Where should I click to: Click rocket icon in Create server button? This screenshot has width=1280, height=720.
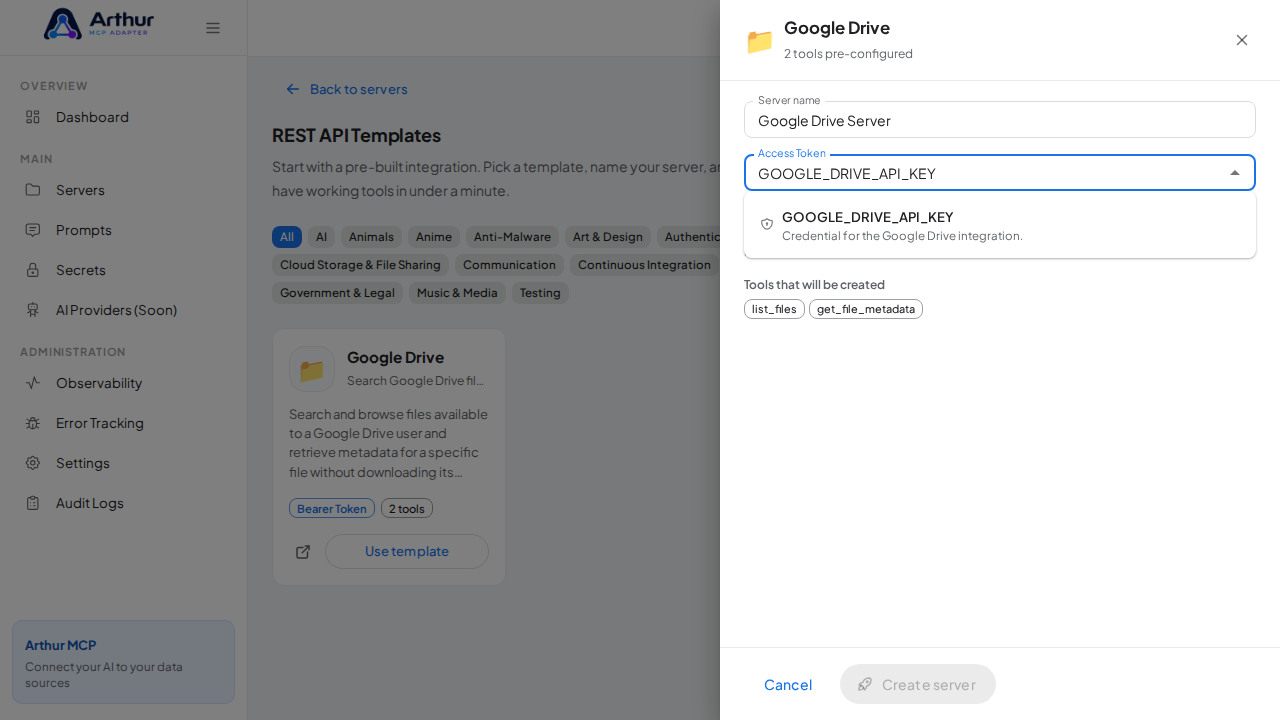pos(865,684)
